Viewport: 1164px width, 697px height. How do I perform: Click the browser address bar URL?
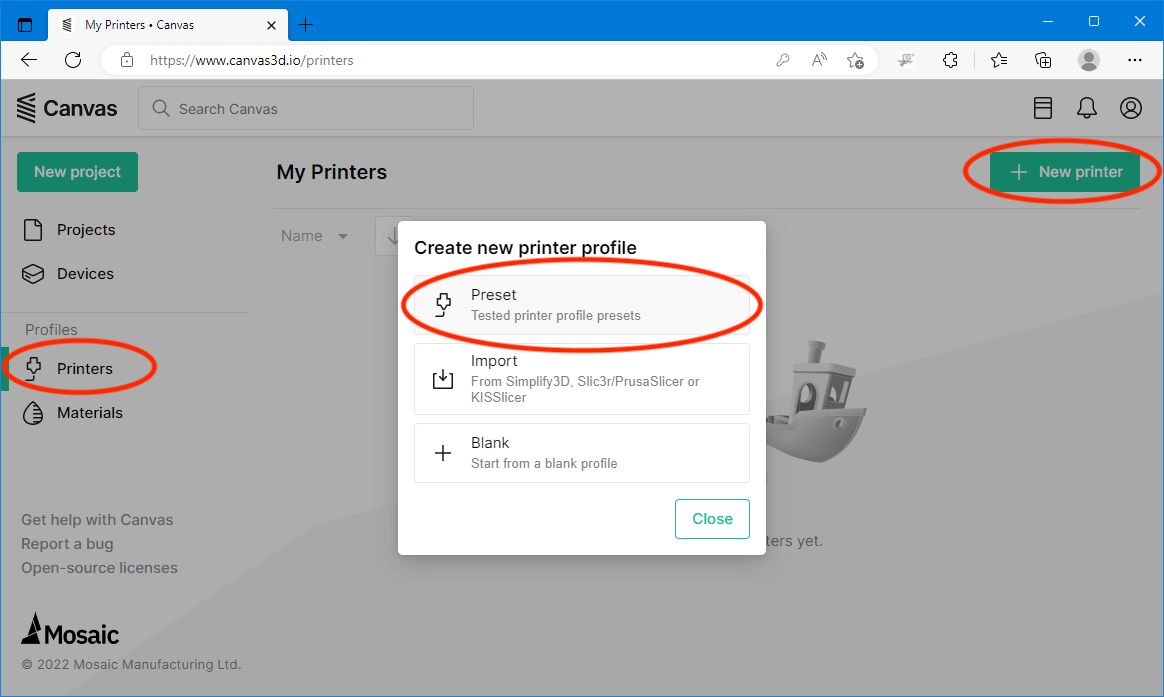tap(252, 60)
